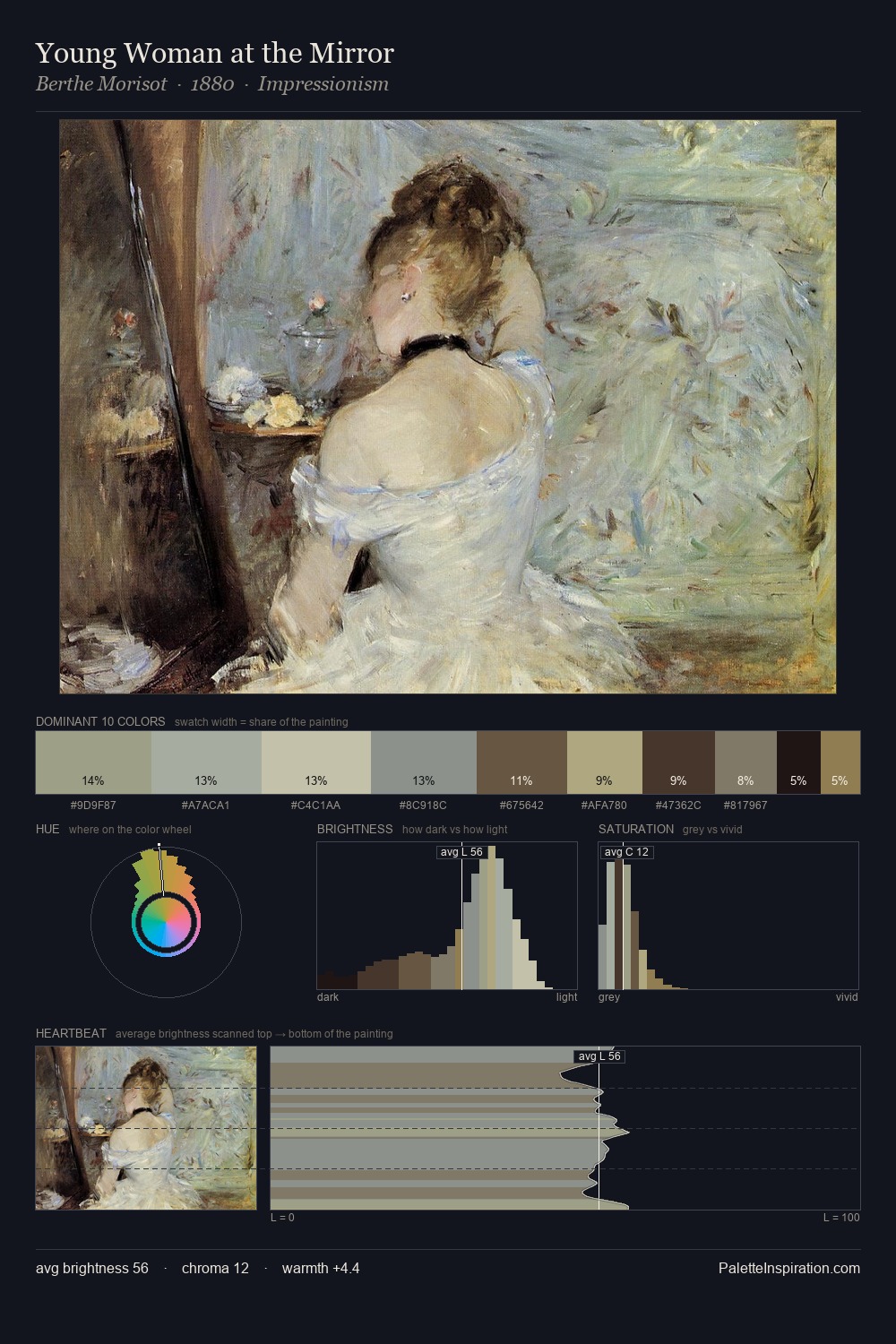Choose the 9% khaki swatch #AFA780
The height and width of the screenshot is (1344, 896).
coord(605,762)
